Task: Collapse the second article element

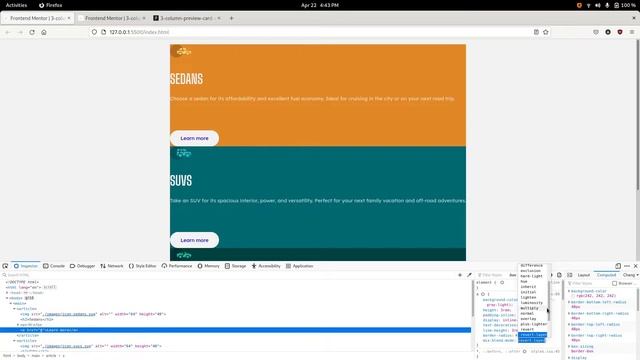Action: (15, 340)
